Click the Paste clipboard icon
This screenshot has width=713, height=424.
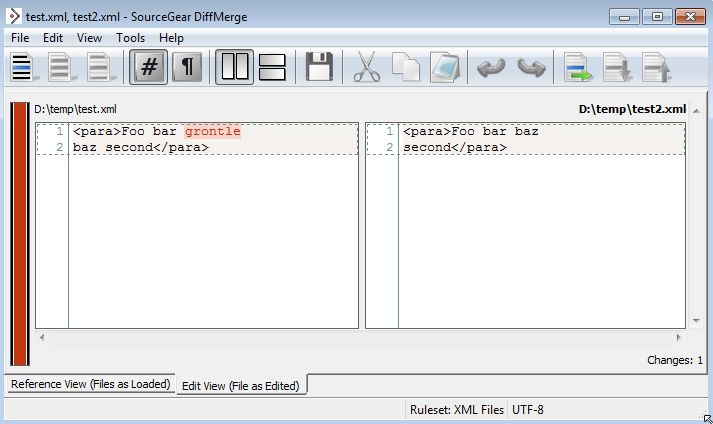click(x=445, y=67)
